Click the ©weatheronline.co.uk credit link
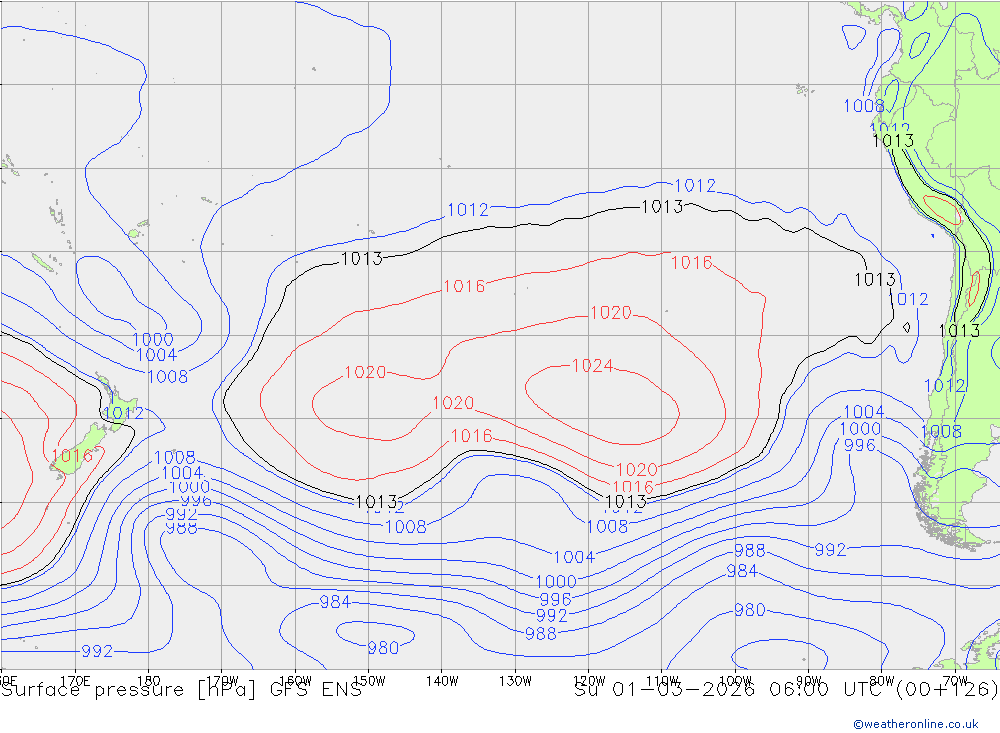Viewport: 1000px width, 733px height. [916, 724]
